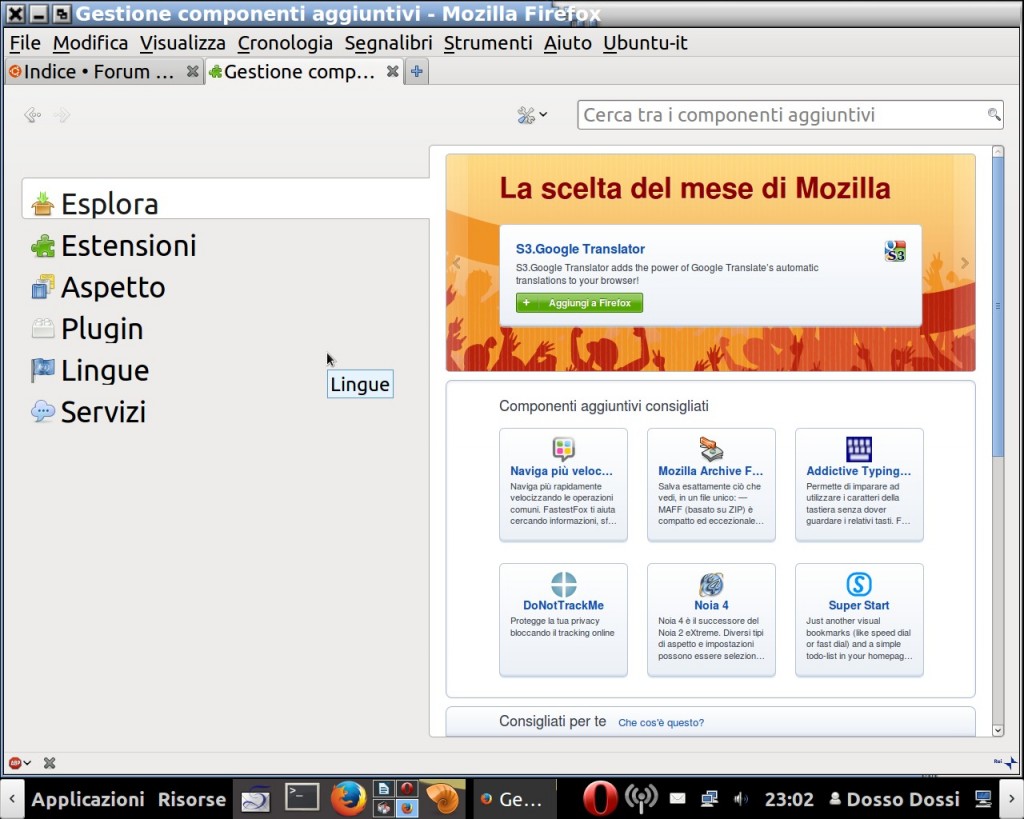Open the Aiuto menu
This screenshot has width=1024, height=819.
click(568, 43)
